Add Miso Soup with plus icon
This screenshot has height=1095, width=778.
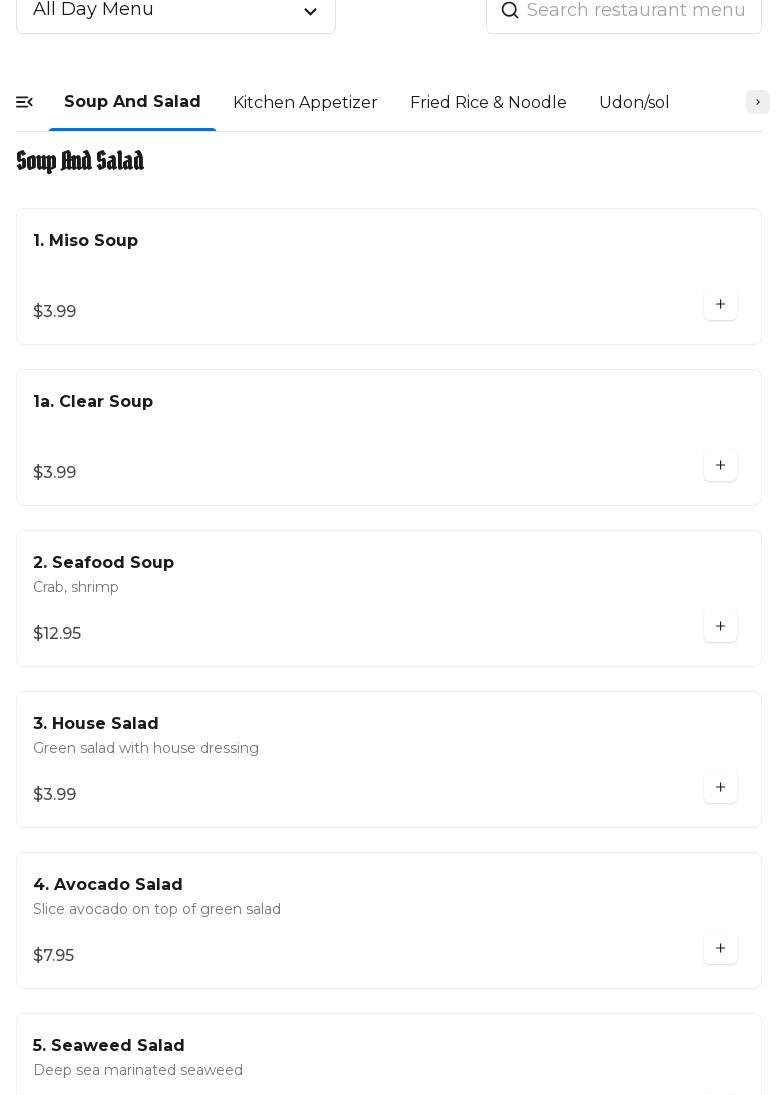[x=720, y=304]
